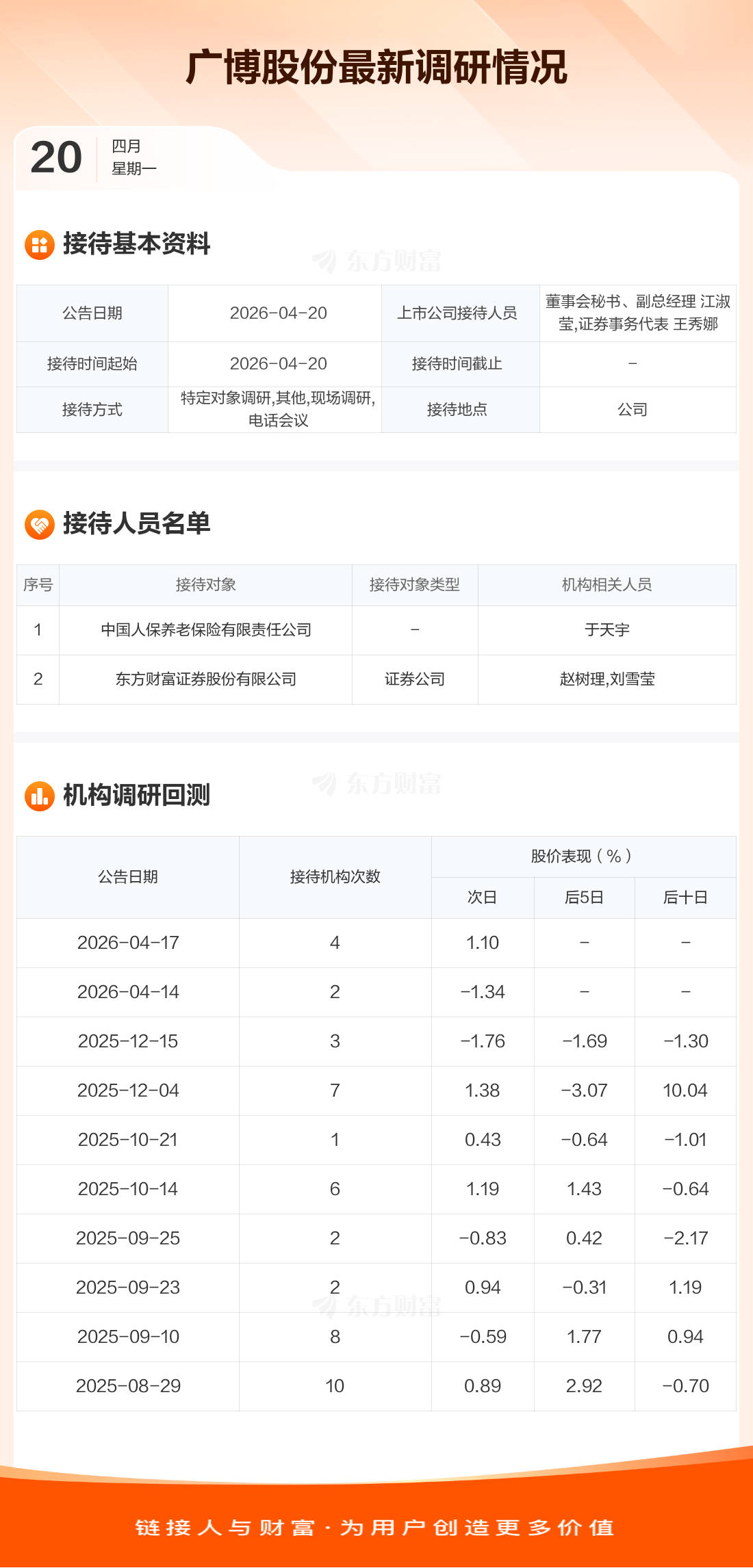Click the 后十日 value -0.70
The image size is (753, 1568).
[x=685, y=1386]
